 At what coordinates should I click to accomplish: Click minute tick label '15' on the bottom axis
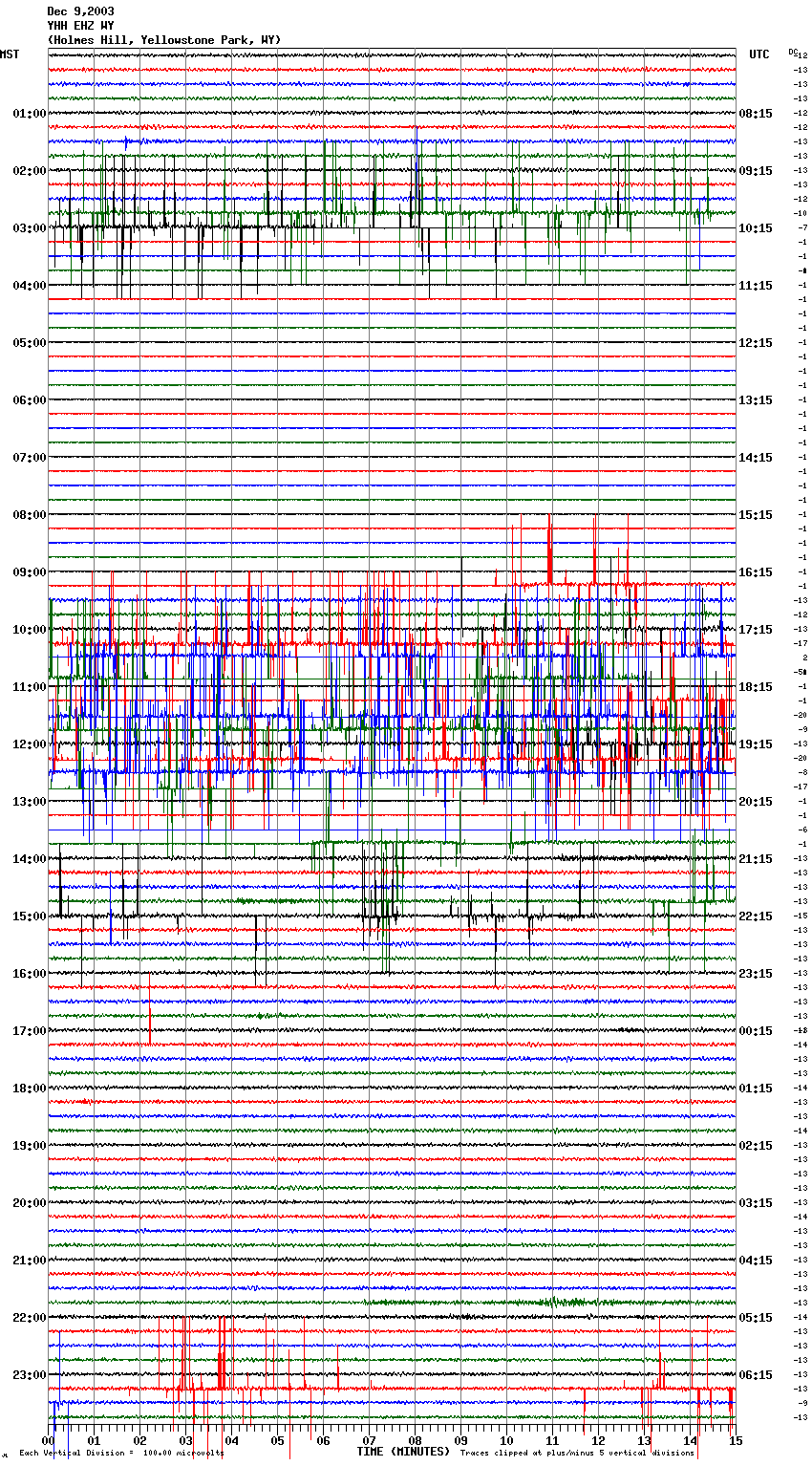click(736, 1440)
